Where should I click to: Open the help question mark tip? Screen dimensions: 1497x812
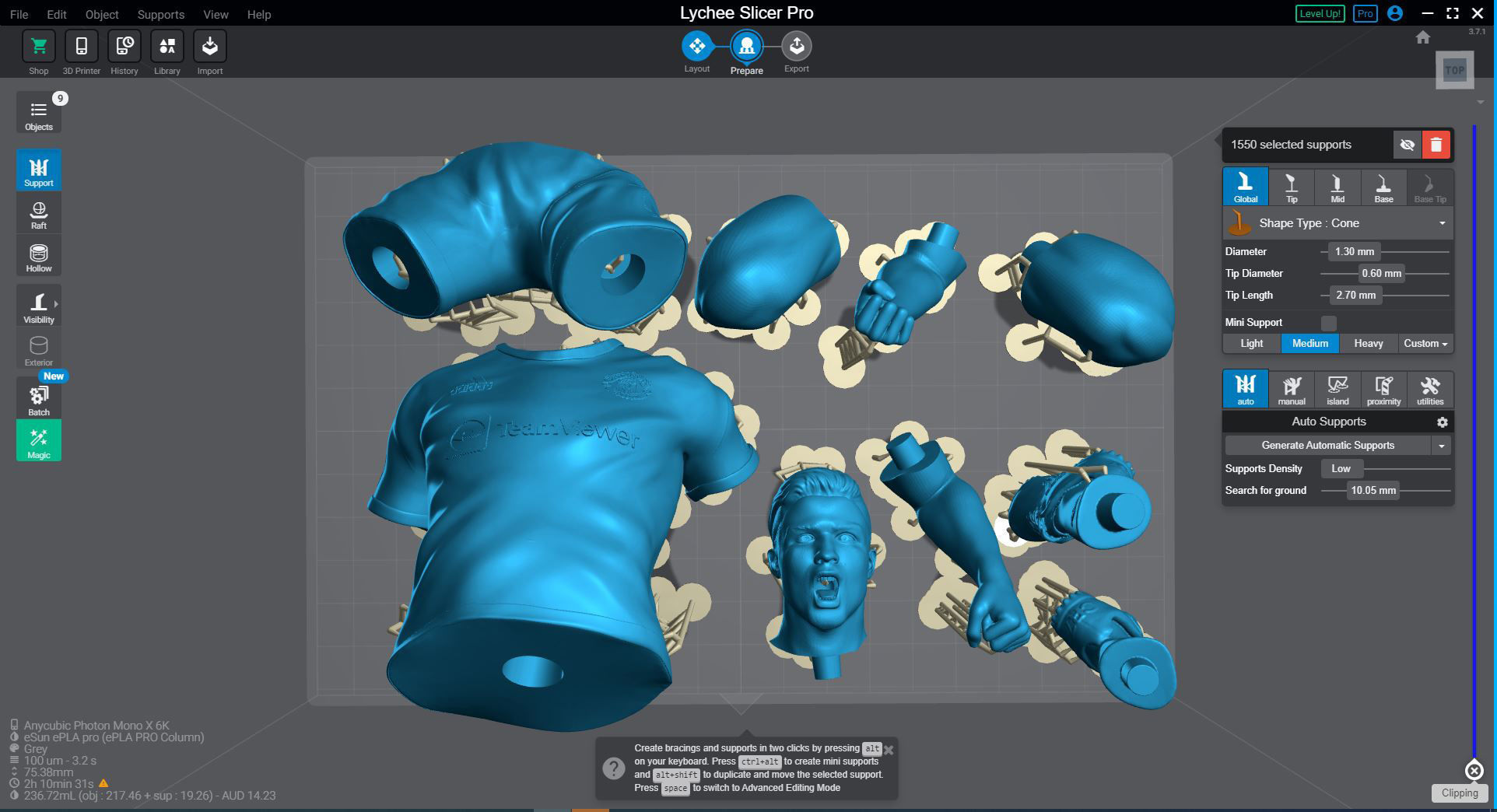tap(614, 768)
